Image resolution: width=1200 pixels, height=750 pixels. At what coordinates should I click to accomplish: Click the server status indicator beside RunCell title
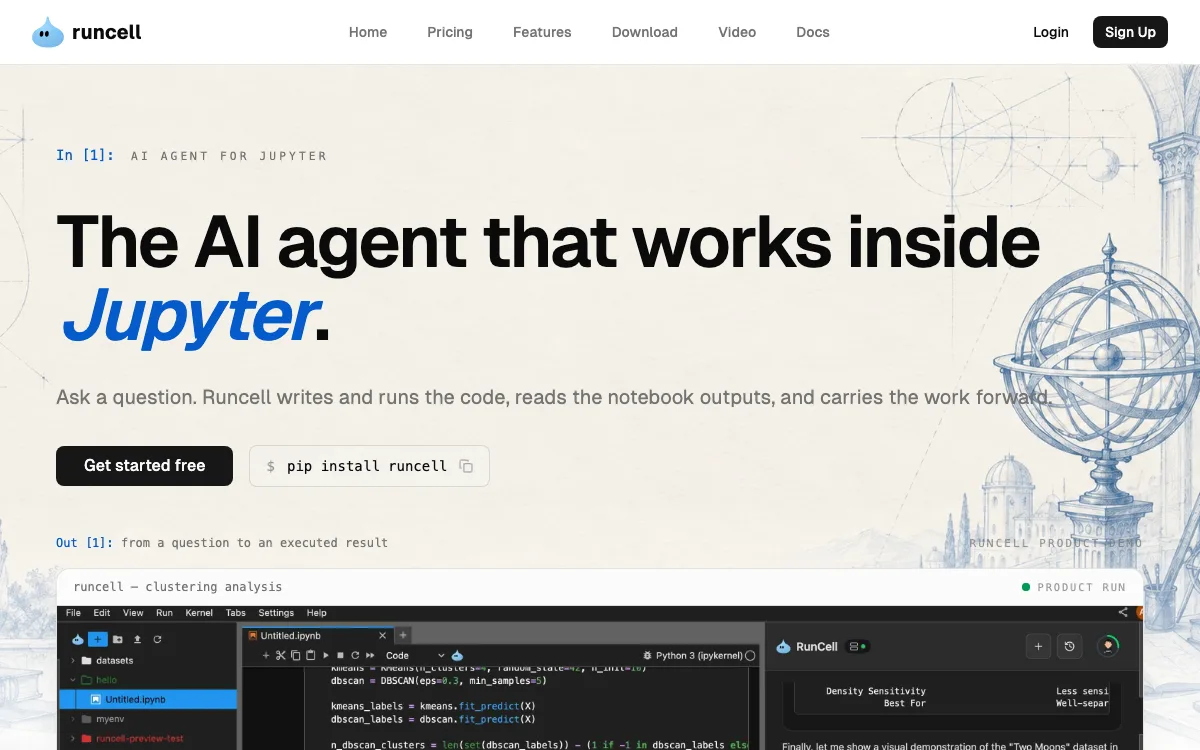(857, 647)
